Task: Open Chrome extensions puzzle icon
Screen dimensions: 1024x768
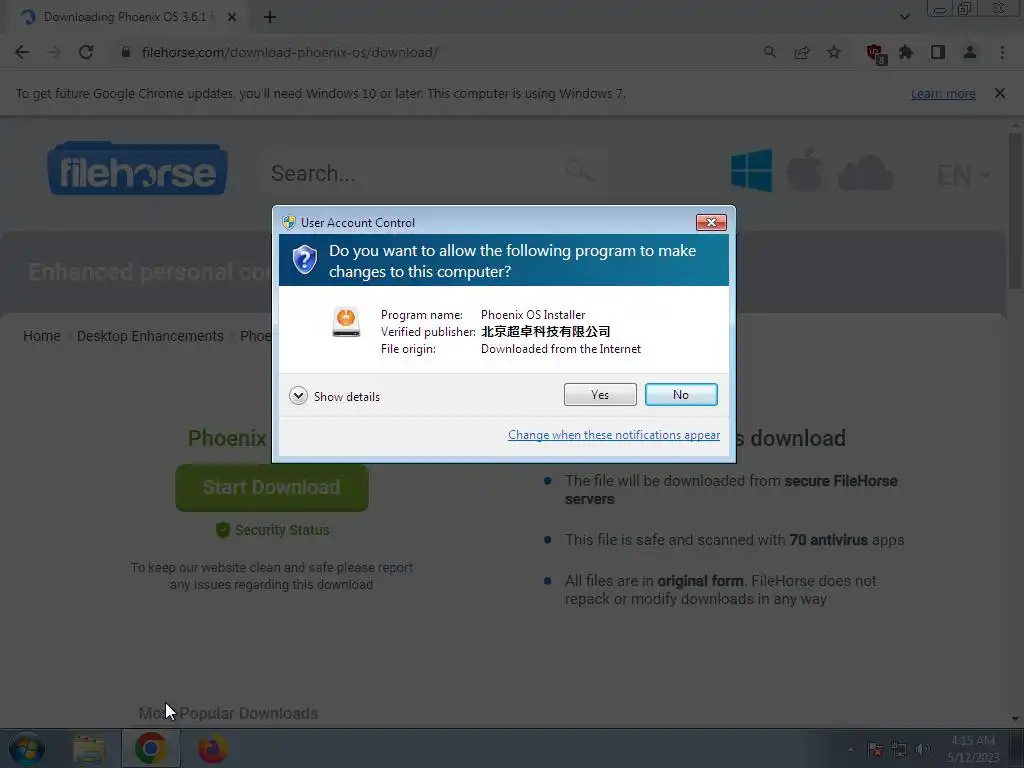Action: [x=906, y=52]
